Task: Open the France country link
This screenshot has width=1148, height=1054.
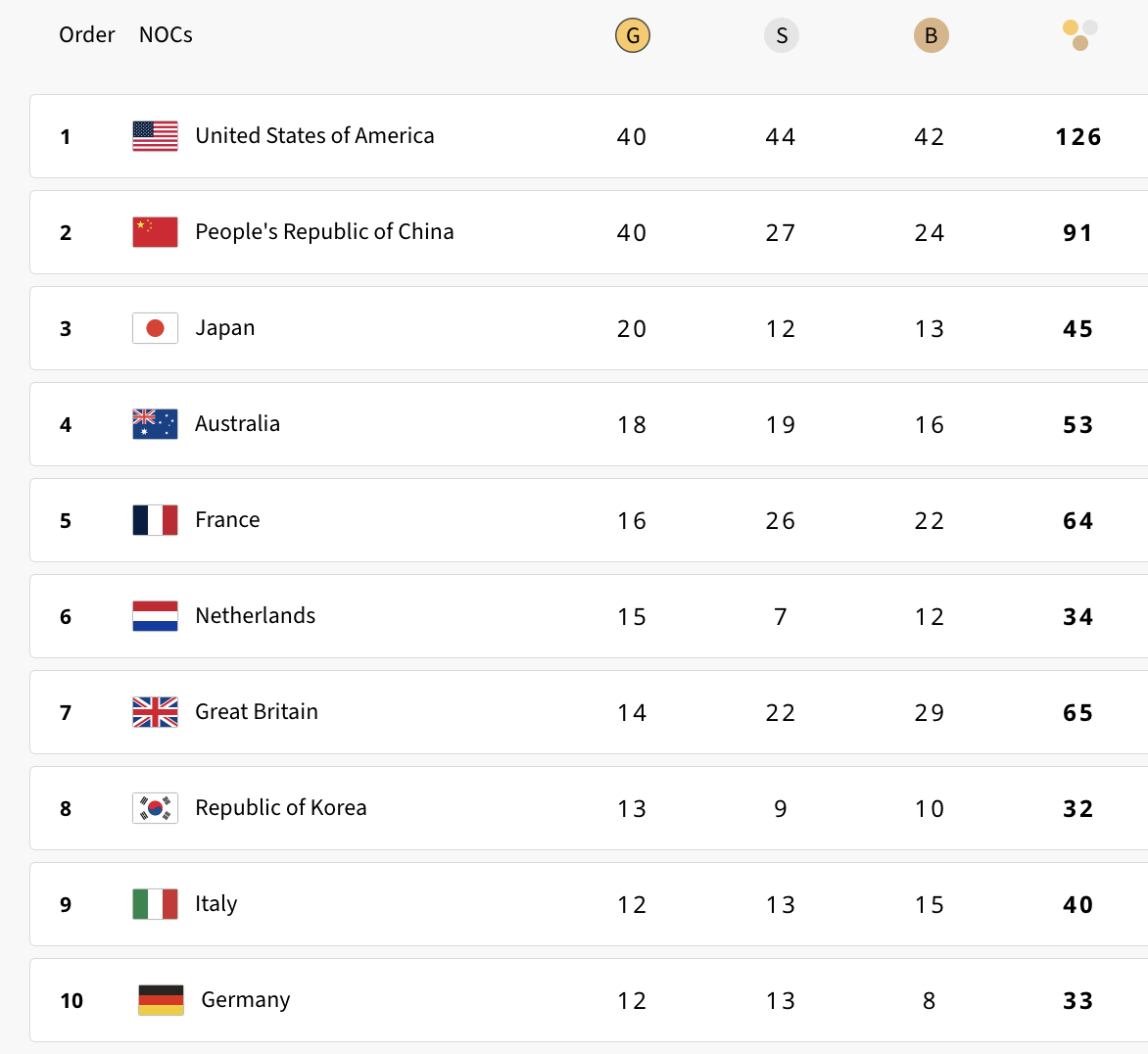Action: coord(227,520)
